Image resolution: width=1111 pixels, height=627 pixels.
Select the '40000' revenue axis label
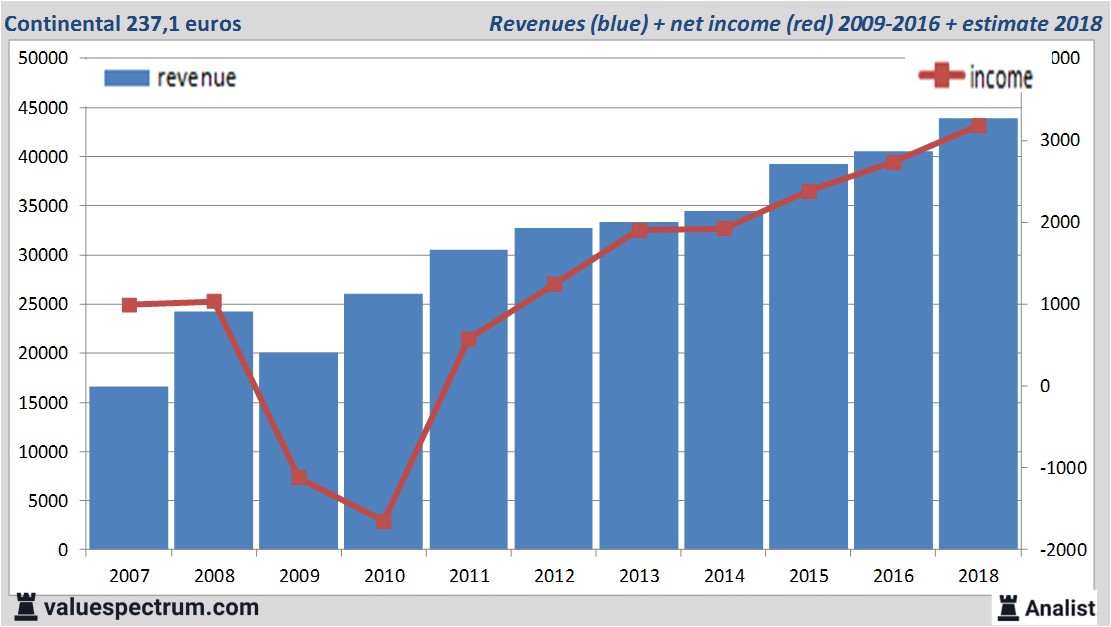coord(43,157)
